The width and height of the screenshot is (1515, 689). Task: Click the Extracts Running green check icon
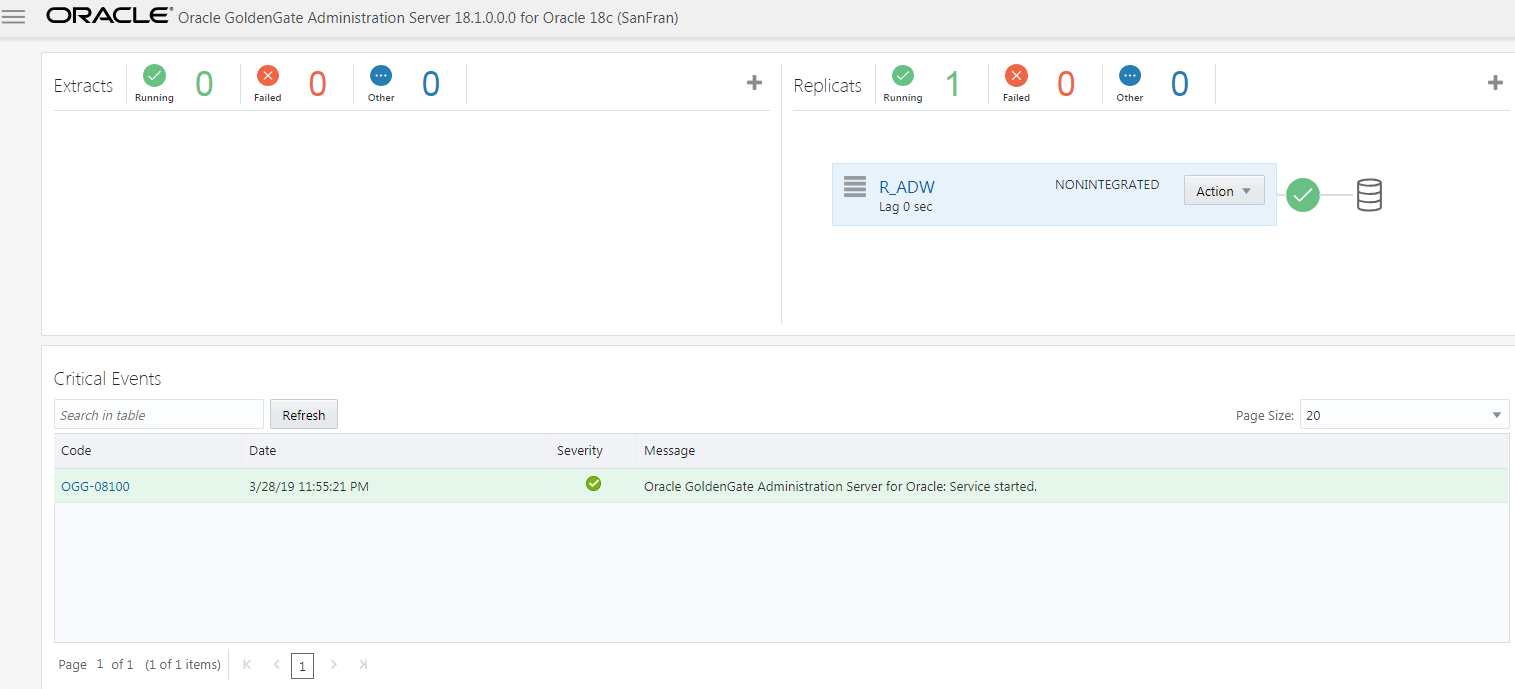[154, 76]
